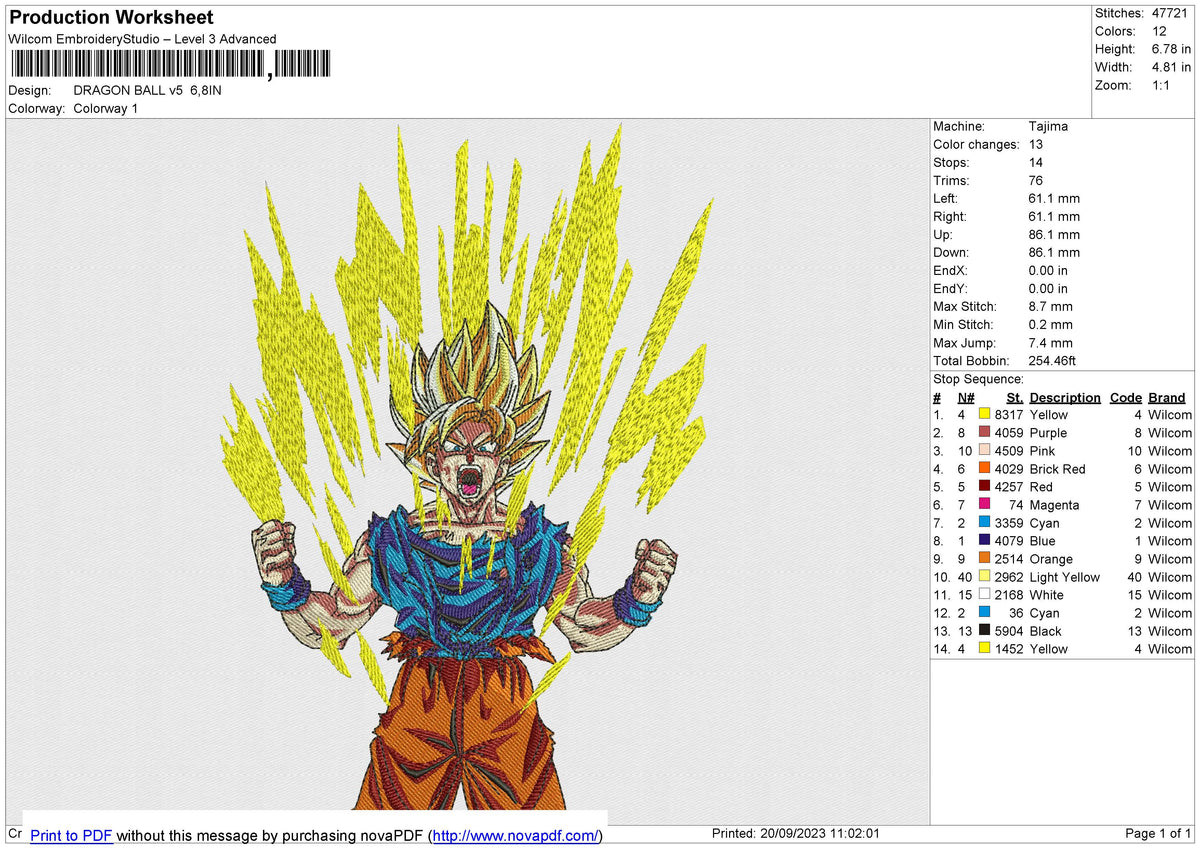Click the Brand column header
1200x848 pixels.
(x=1167, y=398)
